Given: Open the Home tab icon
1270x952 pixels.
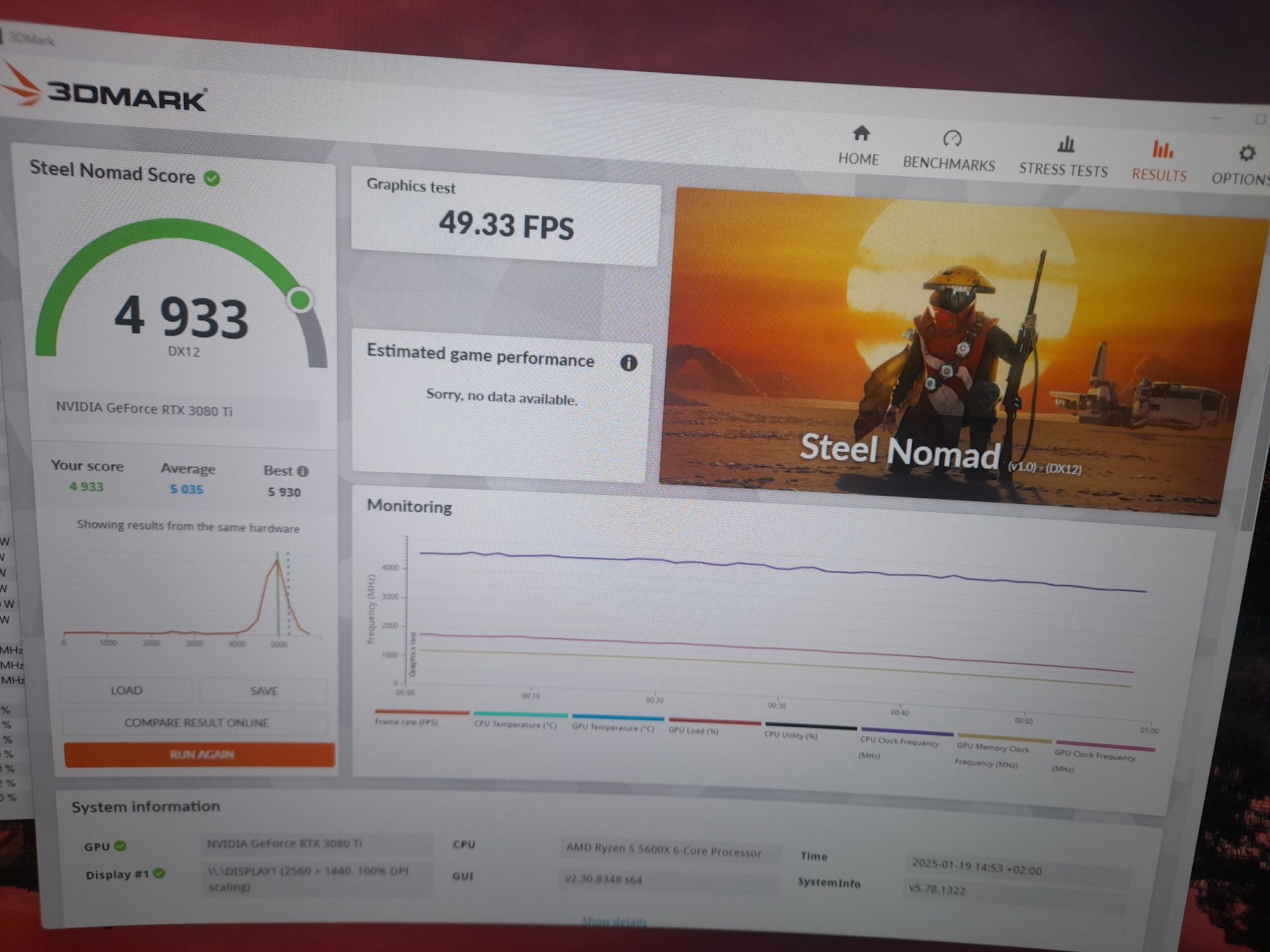Looking at the screenshot, I should pyautogui.click(x=860, y=133).
